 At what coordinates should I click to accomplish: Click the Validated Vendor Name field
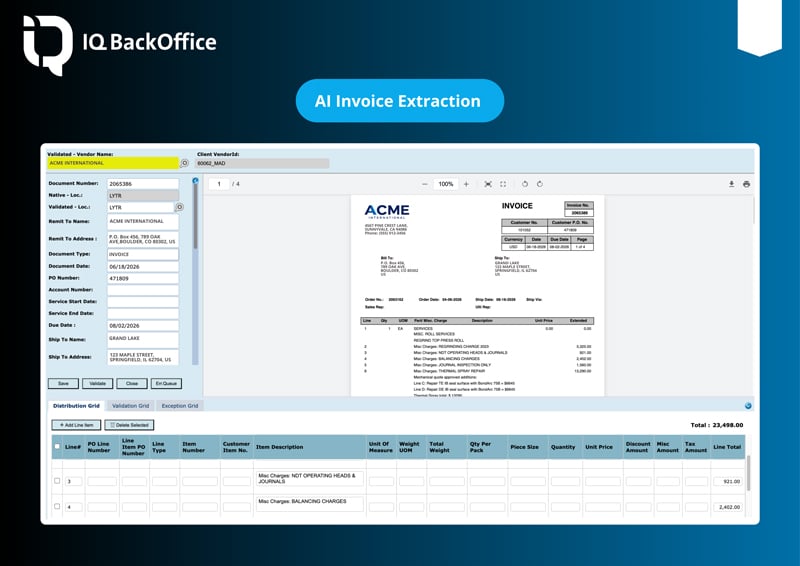coord(113,163)
